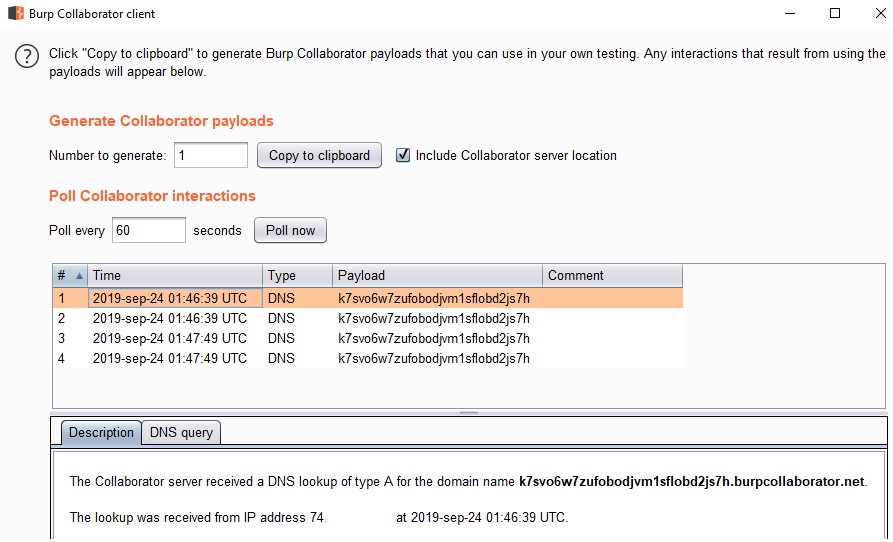This screenshot has height=542, width=893.
Task: Click the Copy to clipboard button
Action: [319, 155]
